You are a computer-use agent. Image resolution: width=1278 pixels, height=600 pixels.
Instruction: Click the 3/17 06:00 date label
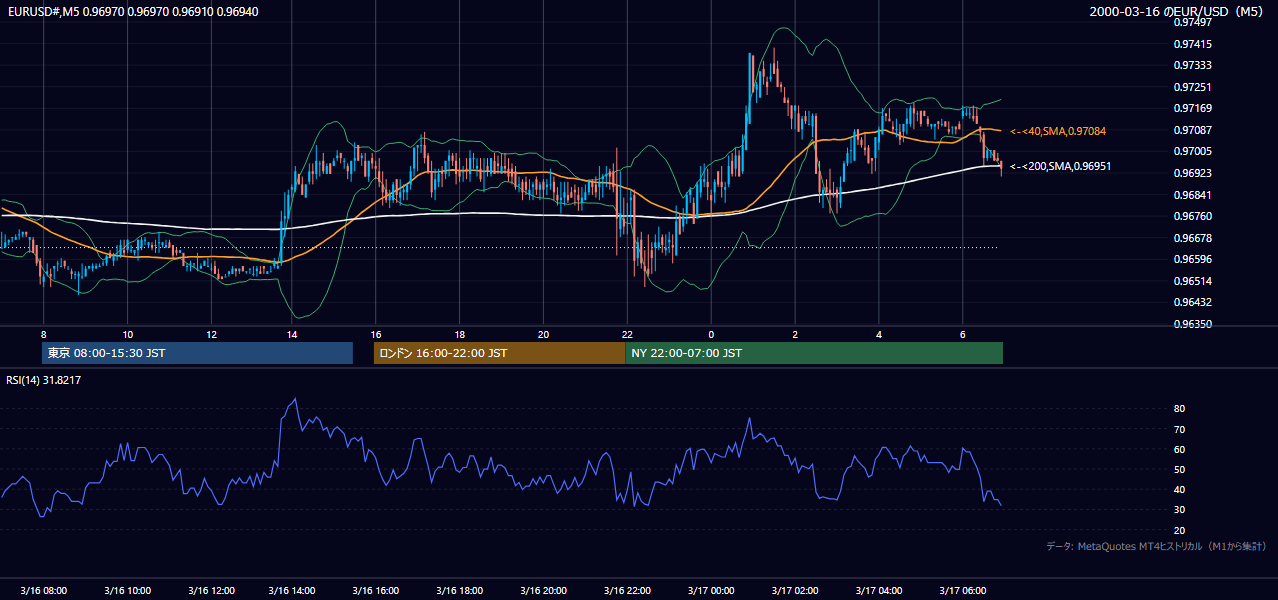point(963,590)
